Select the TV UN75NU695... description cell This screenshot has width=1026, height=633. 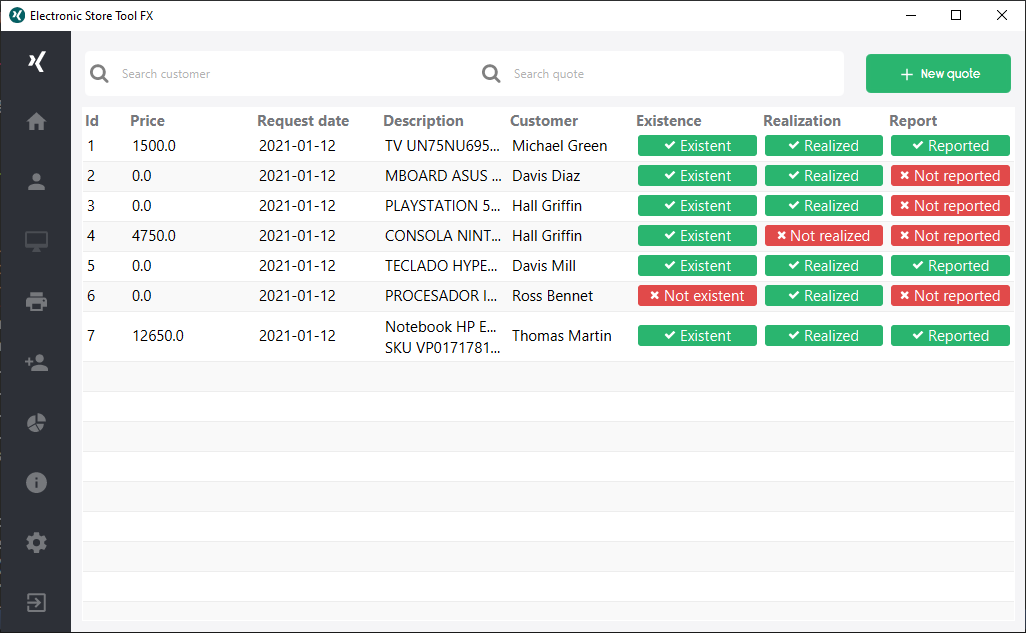click(x=442, y=145)
